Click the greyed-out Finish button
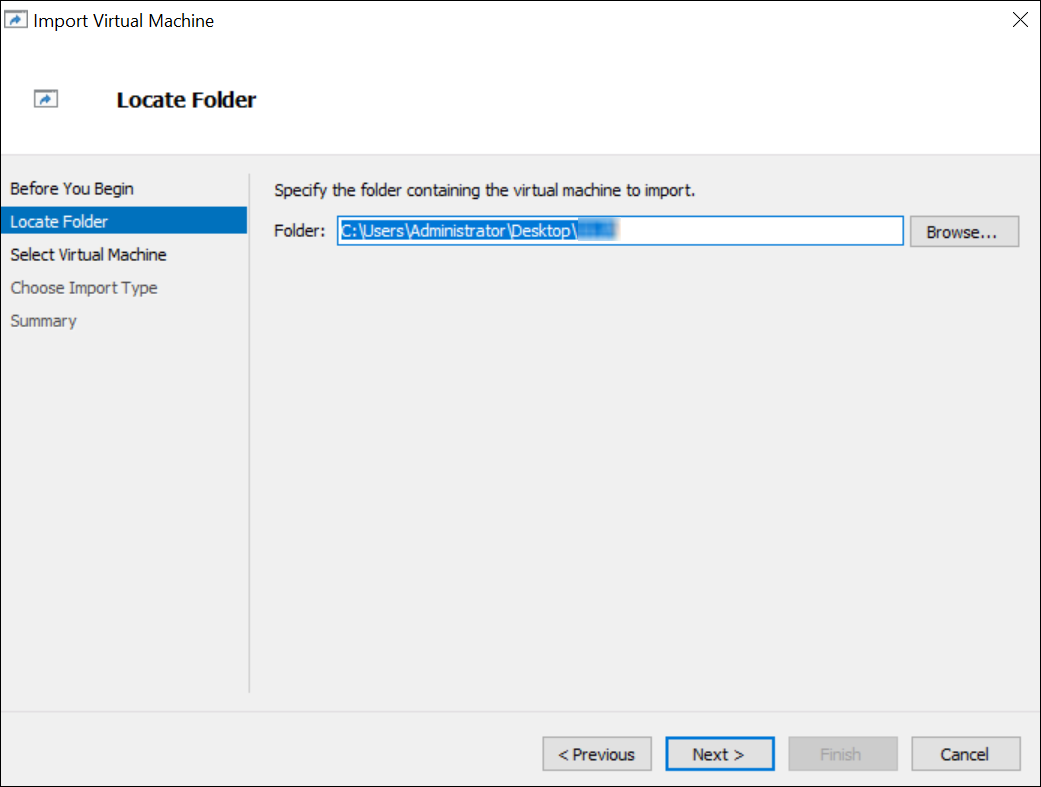 tap(842, 754)
